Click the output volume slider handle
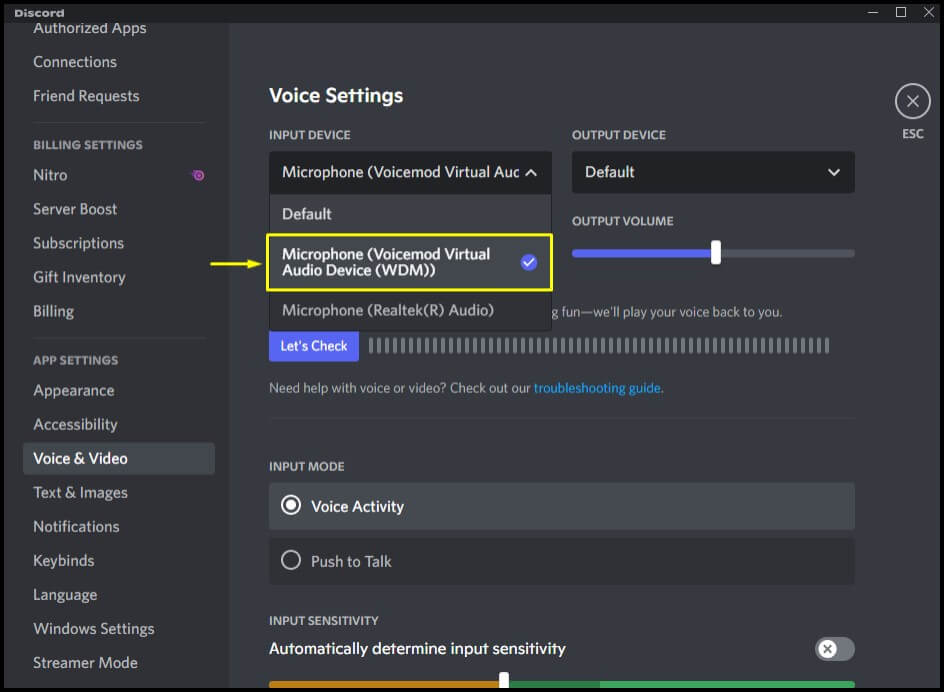Screen dimensions: 944x692 [716, 253]
